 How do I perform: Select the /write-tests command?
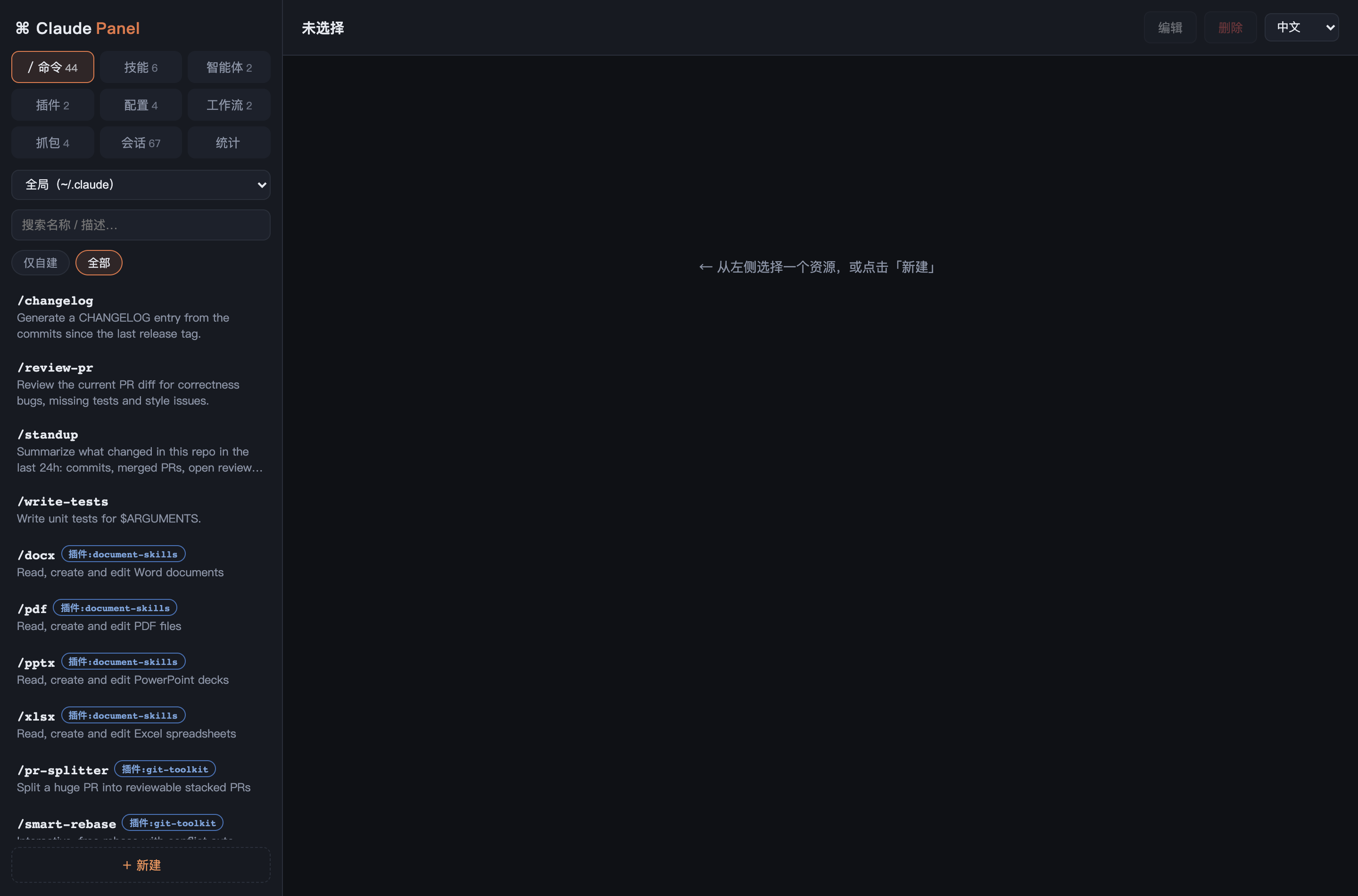coord(141,510)
